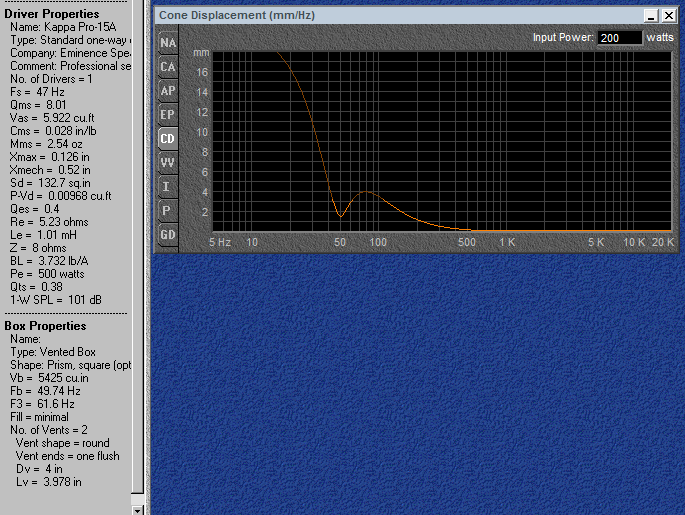Click 'No. of Drivers = 1' text
This screenshot has width=685, height=515.
click(x=52, y=79)
